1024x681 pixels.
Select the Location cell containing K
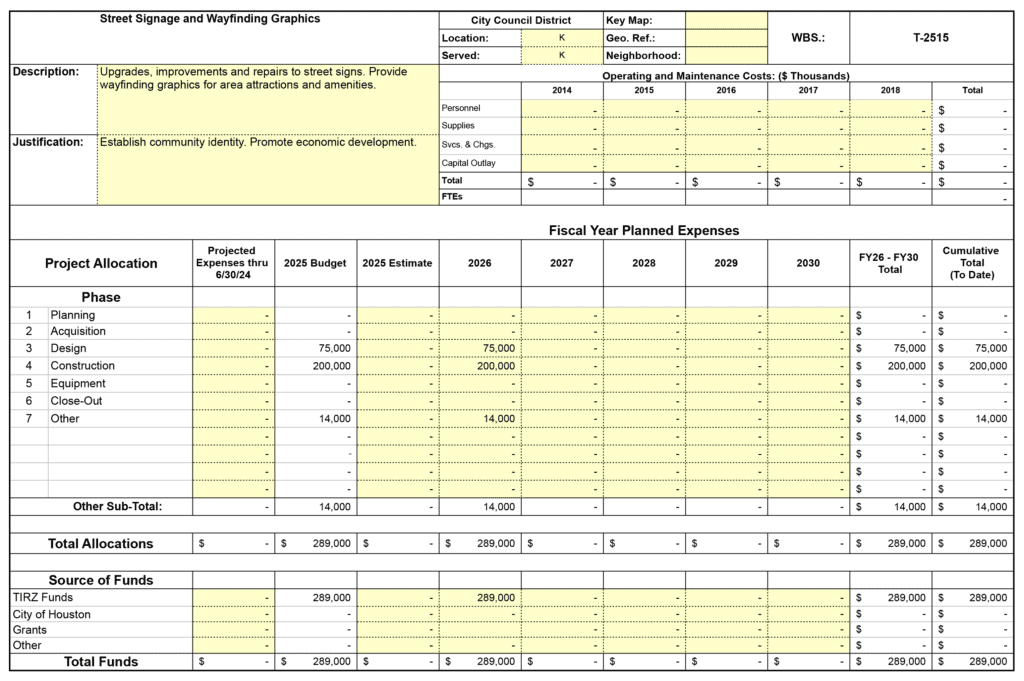coord(561,38)
